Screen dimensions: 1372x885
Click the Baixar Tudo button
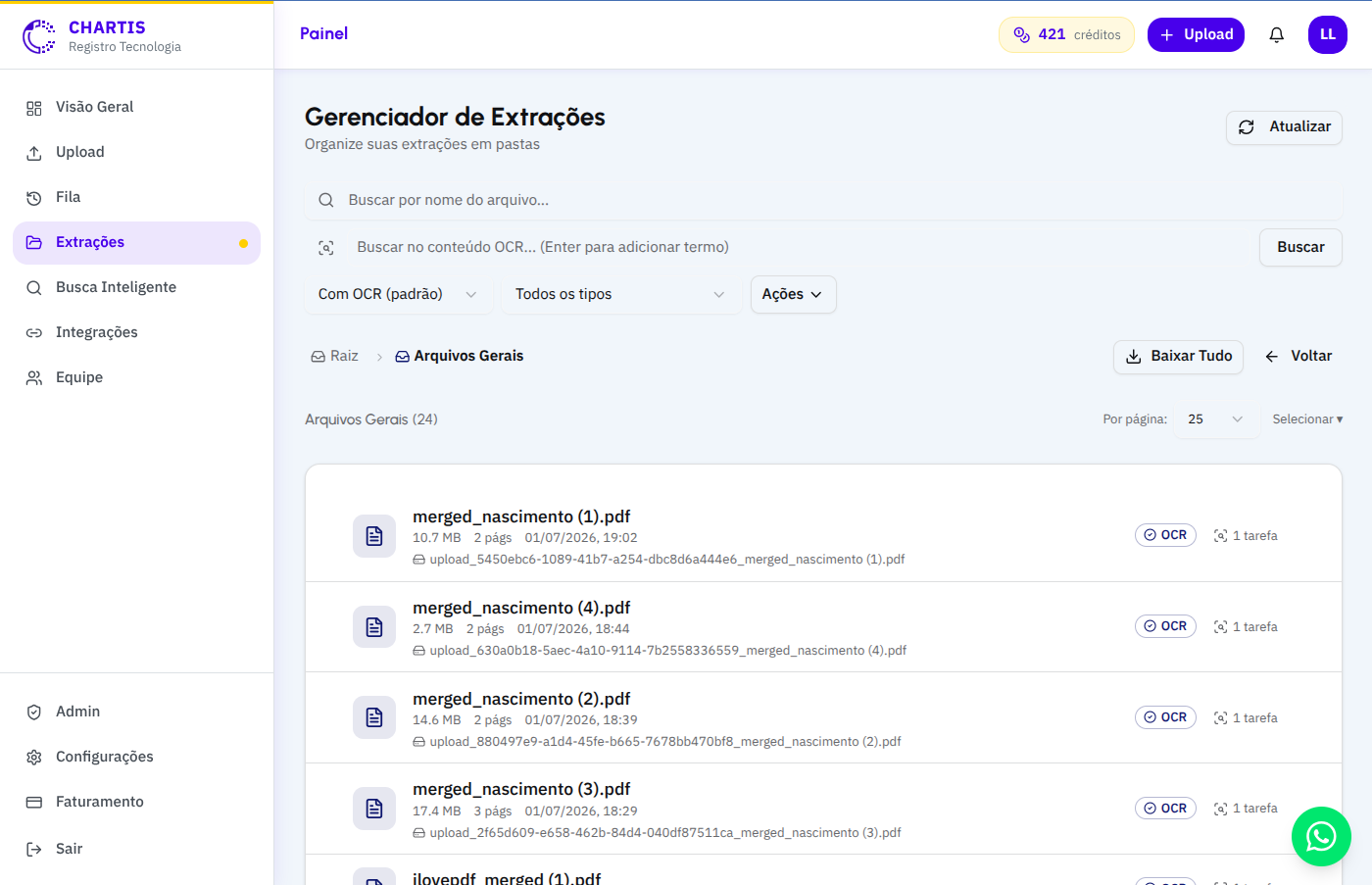pos(1178,357)
